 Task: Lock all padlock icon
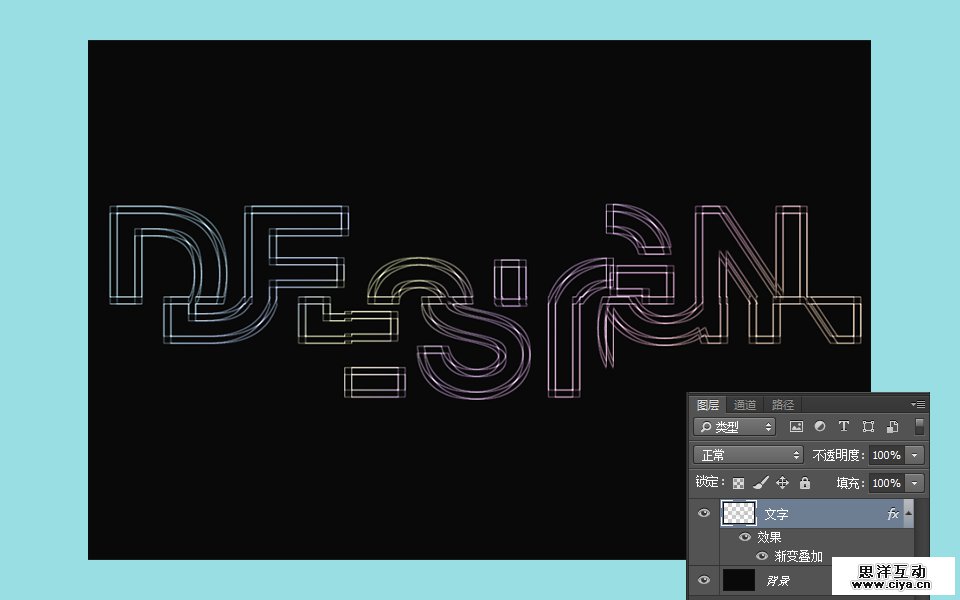(x=805, y=482)
